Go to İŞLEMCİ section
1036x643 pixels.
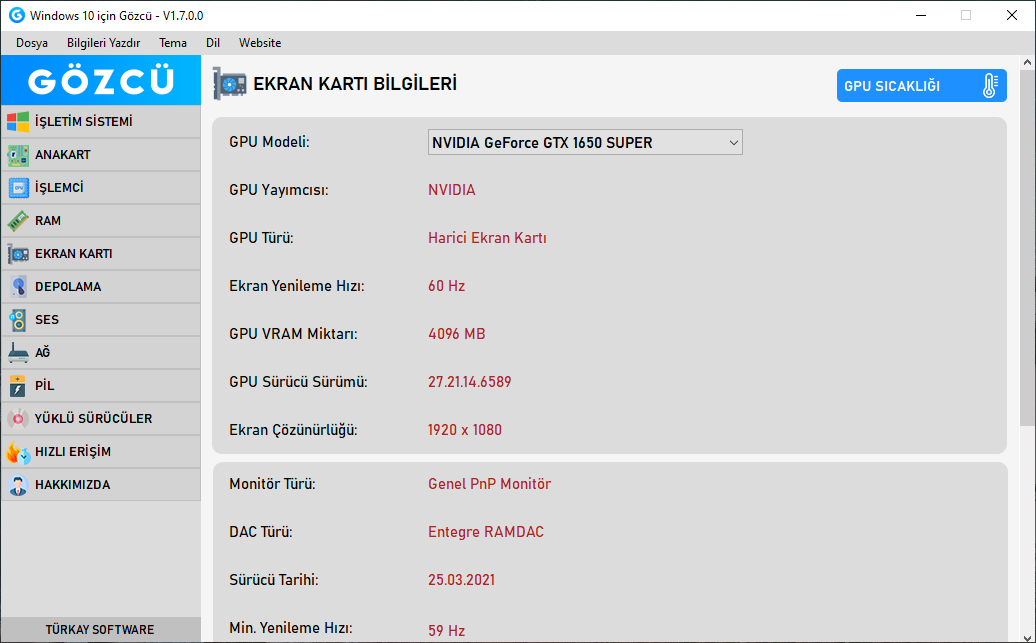(x=100, y=188)
